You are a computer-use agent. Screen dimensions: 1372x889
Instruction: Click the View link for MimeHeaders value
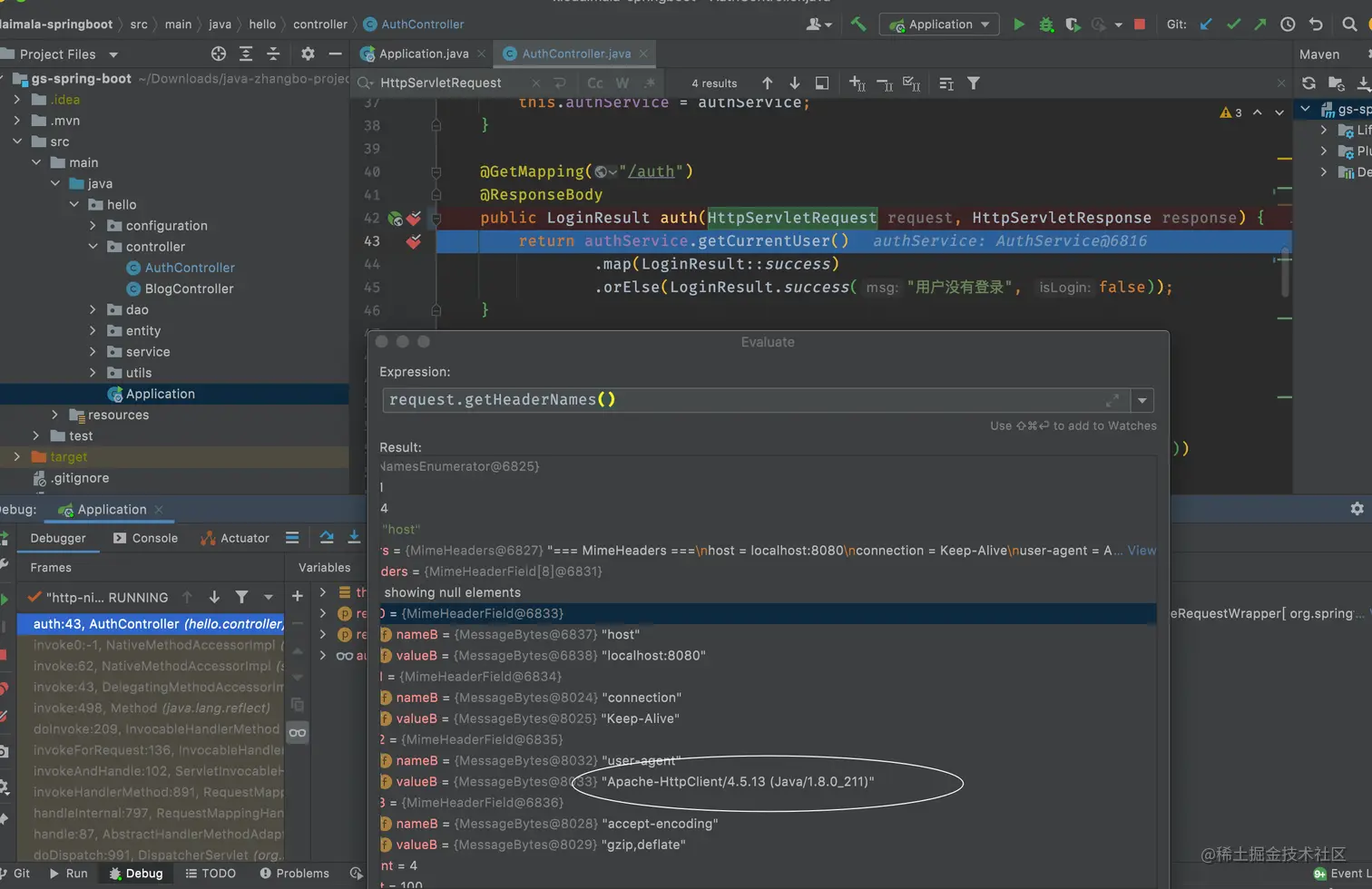coord(1142,551)
